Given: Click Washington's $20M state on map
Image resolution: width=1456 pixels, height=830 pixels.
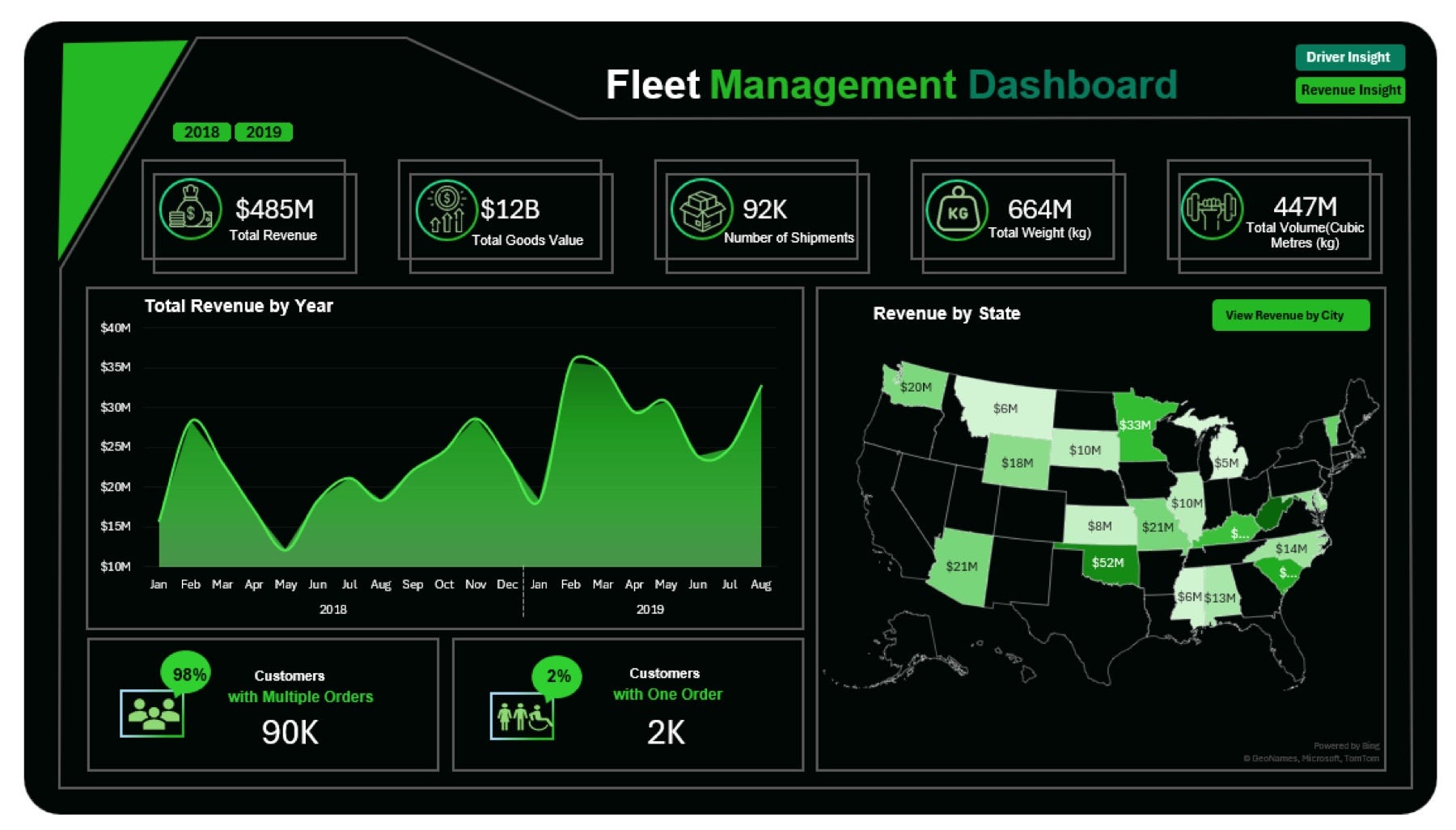Looking at the screenshot, I should [x=916, y=387].
